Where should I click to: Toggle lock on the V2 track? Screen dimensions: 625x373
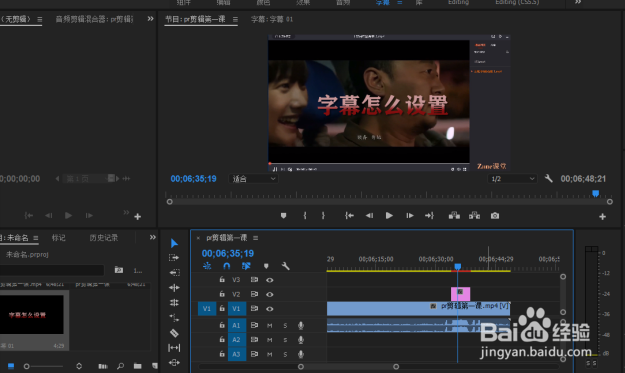click(222, 294)
